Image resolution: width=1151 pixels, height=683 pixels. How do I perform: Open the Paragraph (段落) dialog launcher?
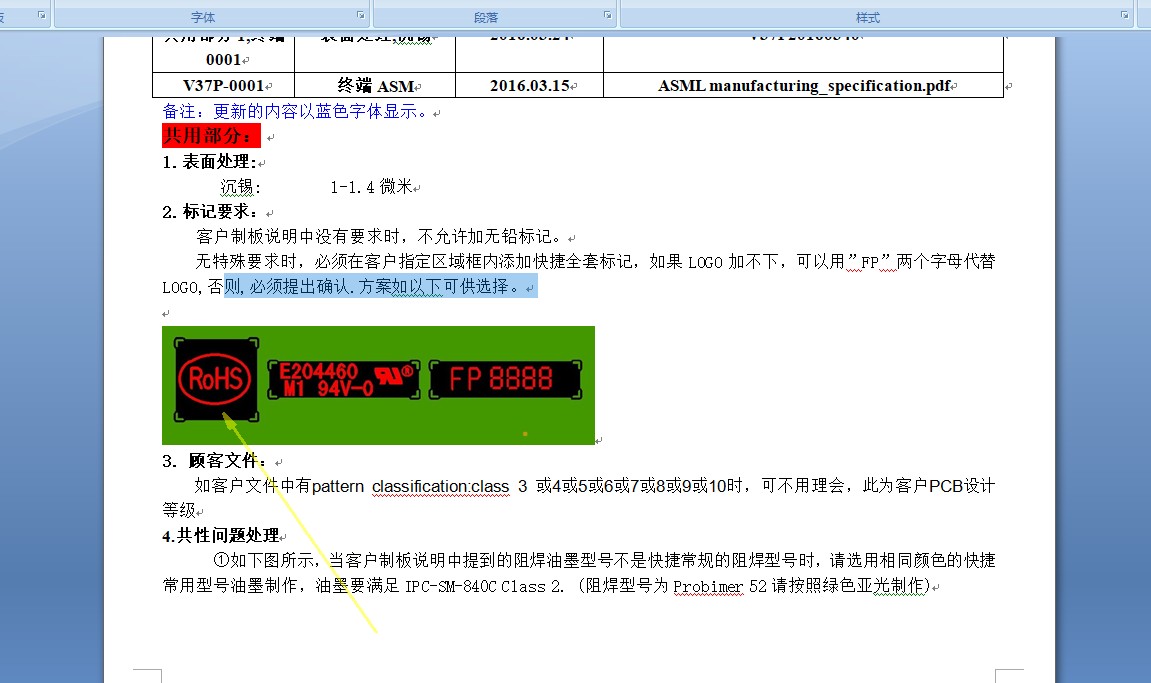tap(608, 15)
